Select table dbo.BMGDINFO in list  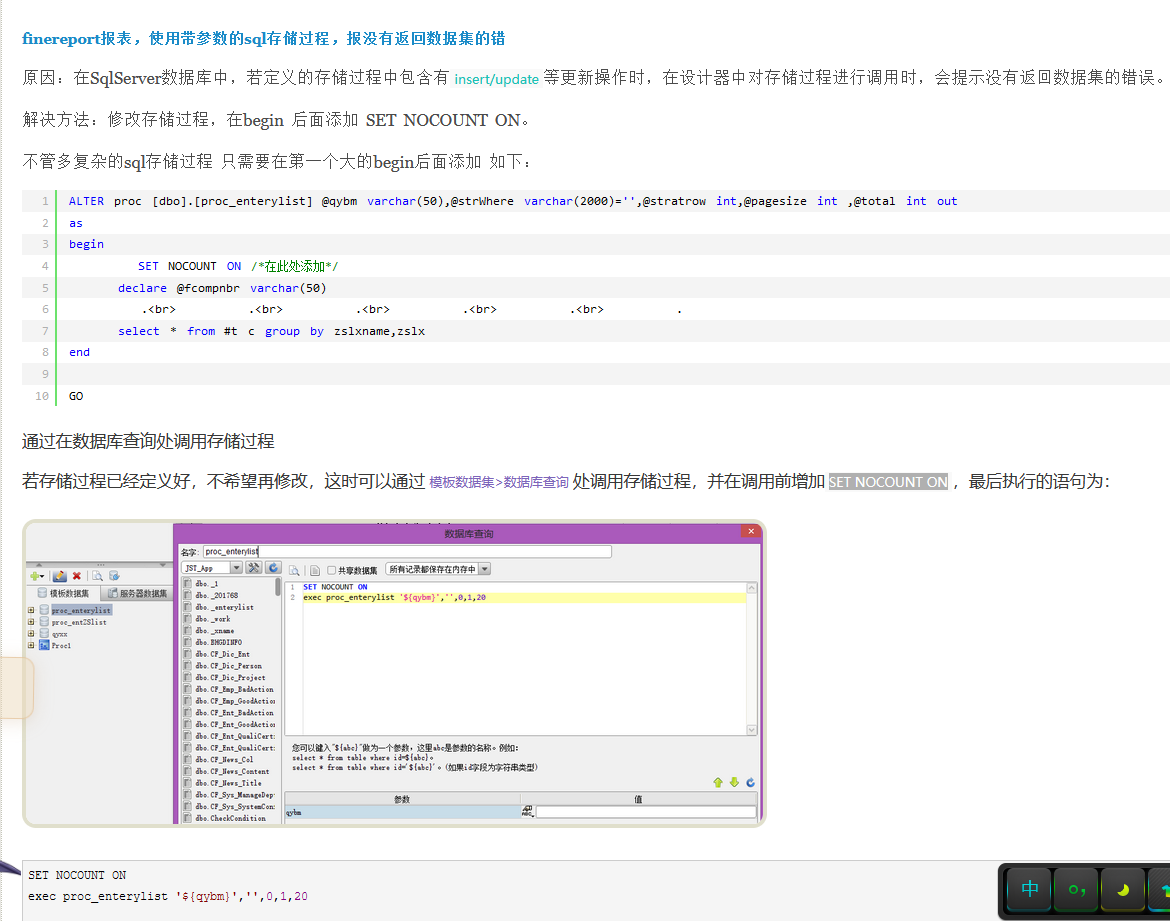point(218,642)
